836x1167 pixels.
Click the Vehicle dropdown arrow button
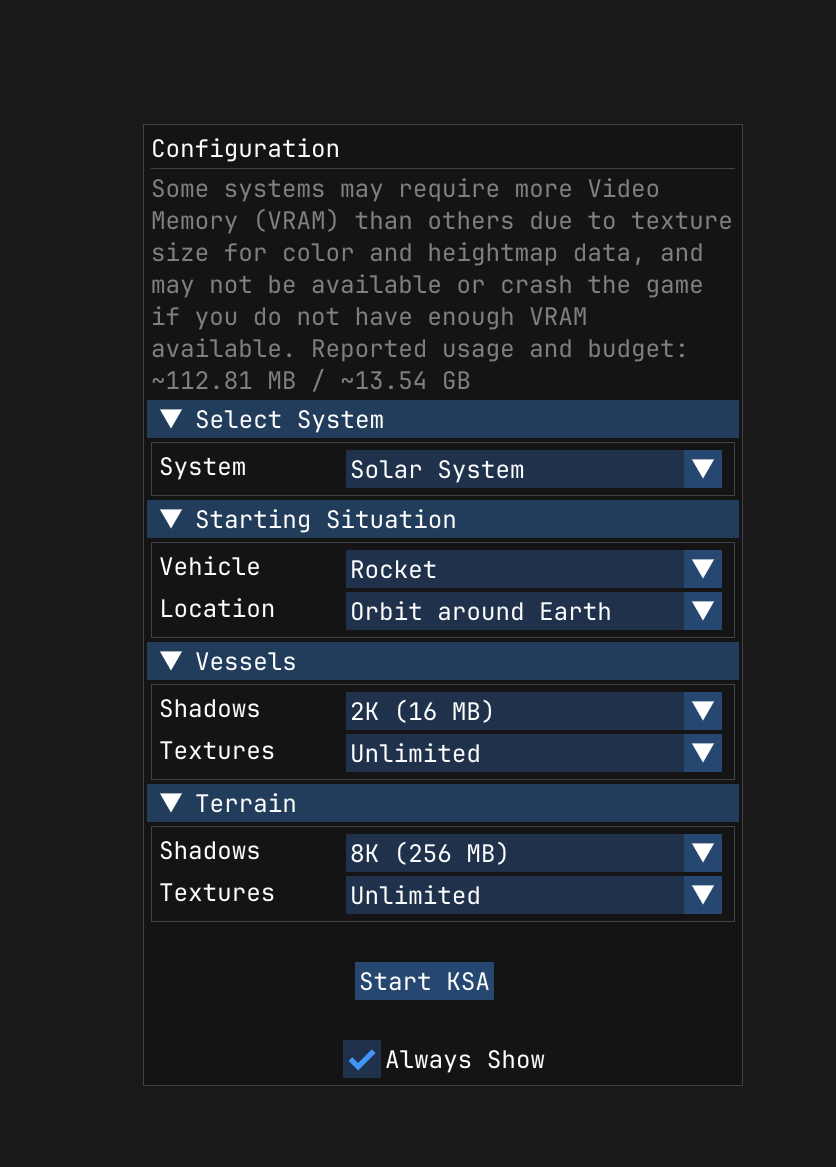703,569
